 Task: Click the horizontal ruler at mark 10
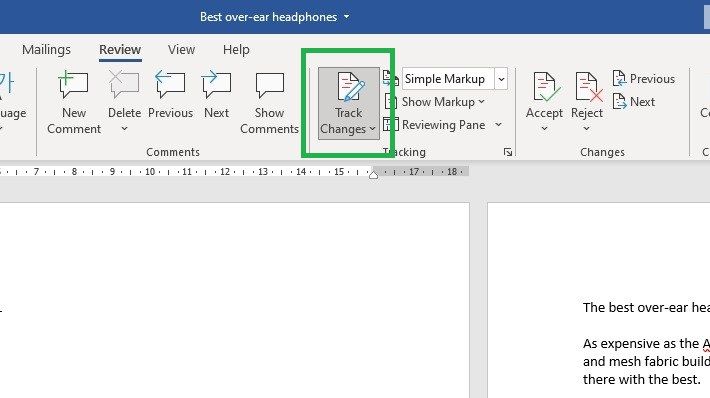(x=150, y=172)
